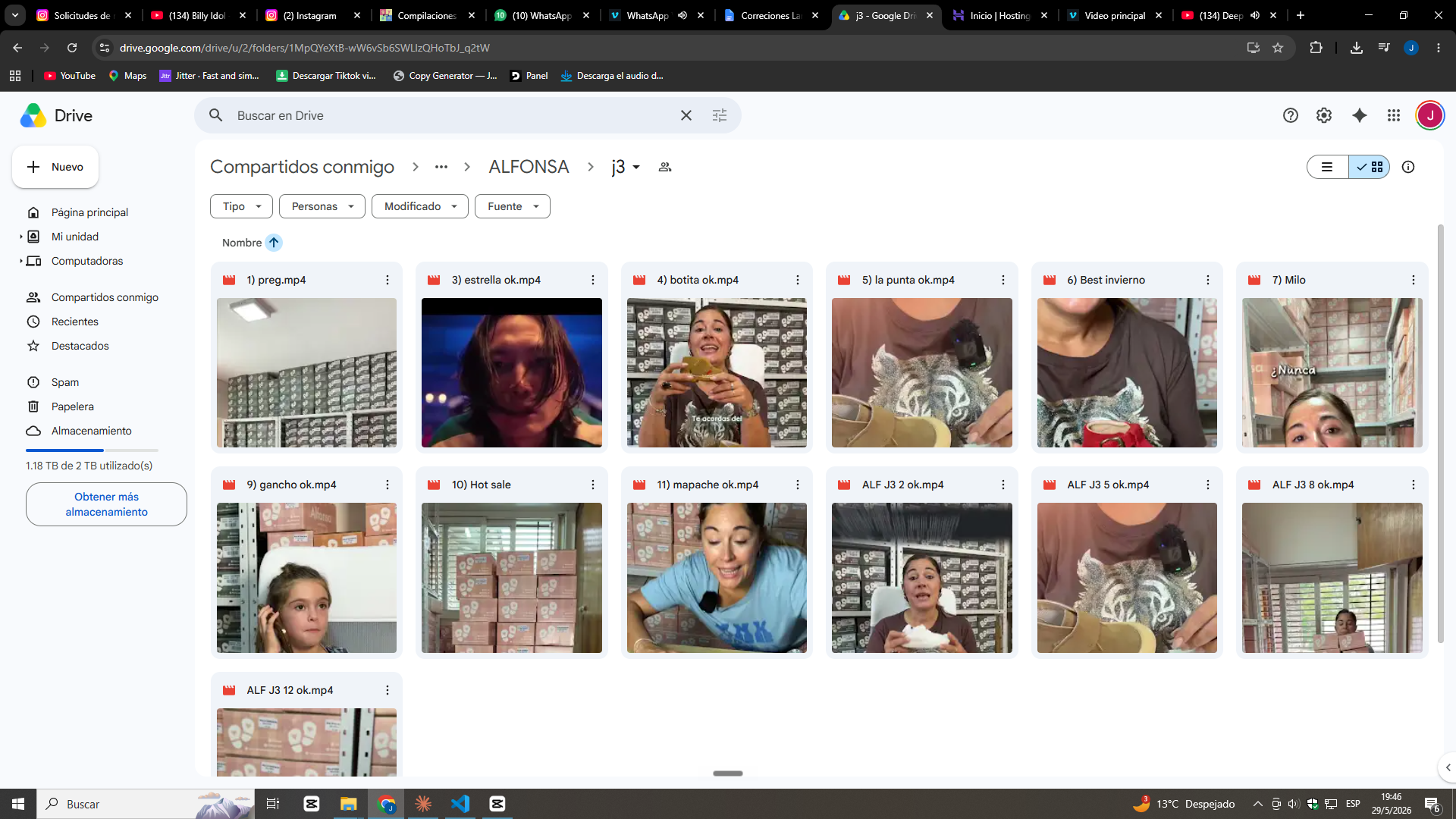Screen dimensions: 1456x819
Task: Switch to the Compilaciones browser tab
Action: 427,15
